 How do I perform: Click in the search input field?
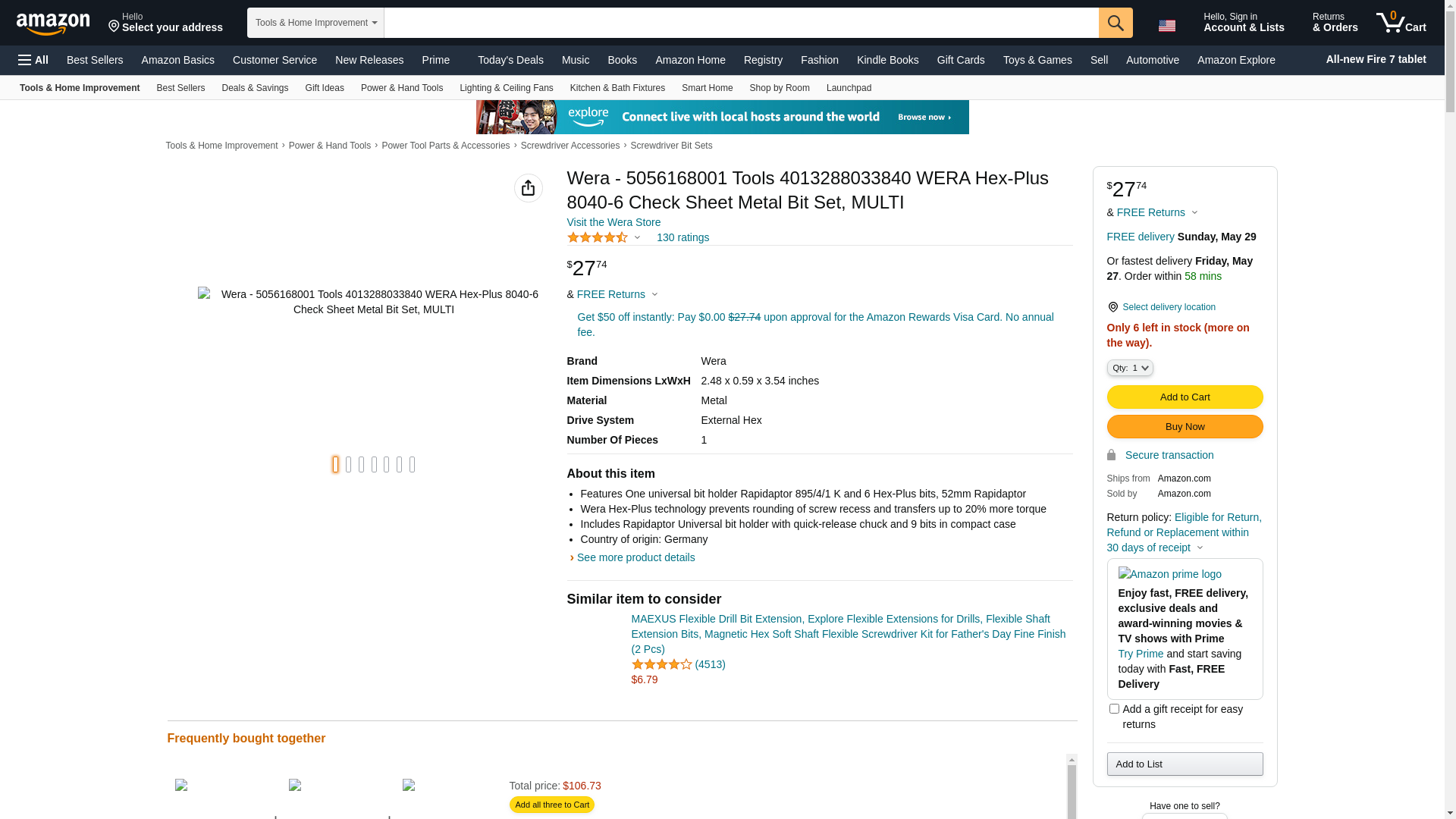click(740, 23)
